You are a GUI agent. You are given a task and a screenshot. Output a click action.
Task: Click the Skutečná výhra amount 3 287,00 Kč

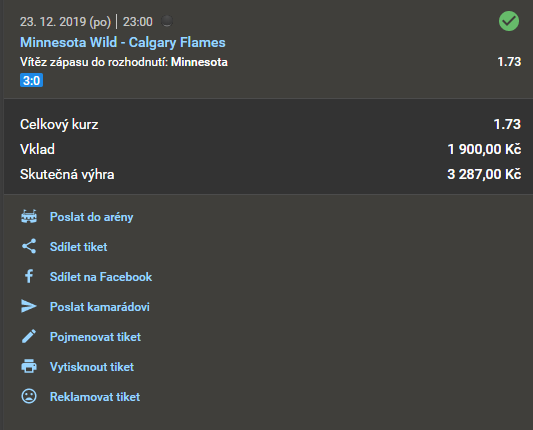[484, 174]
